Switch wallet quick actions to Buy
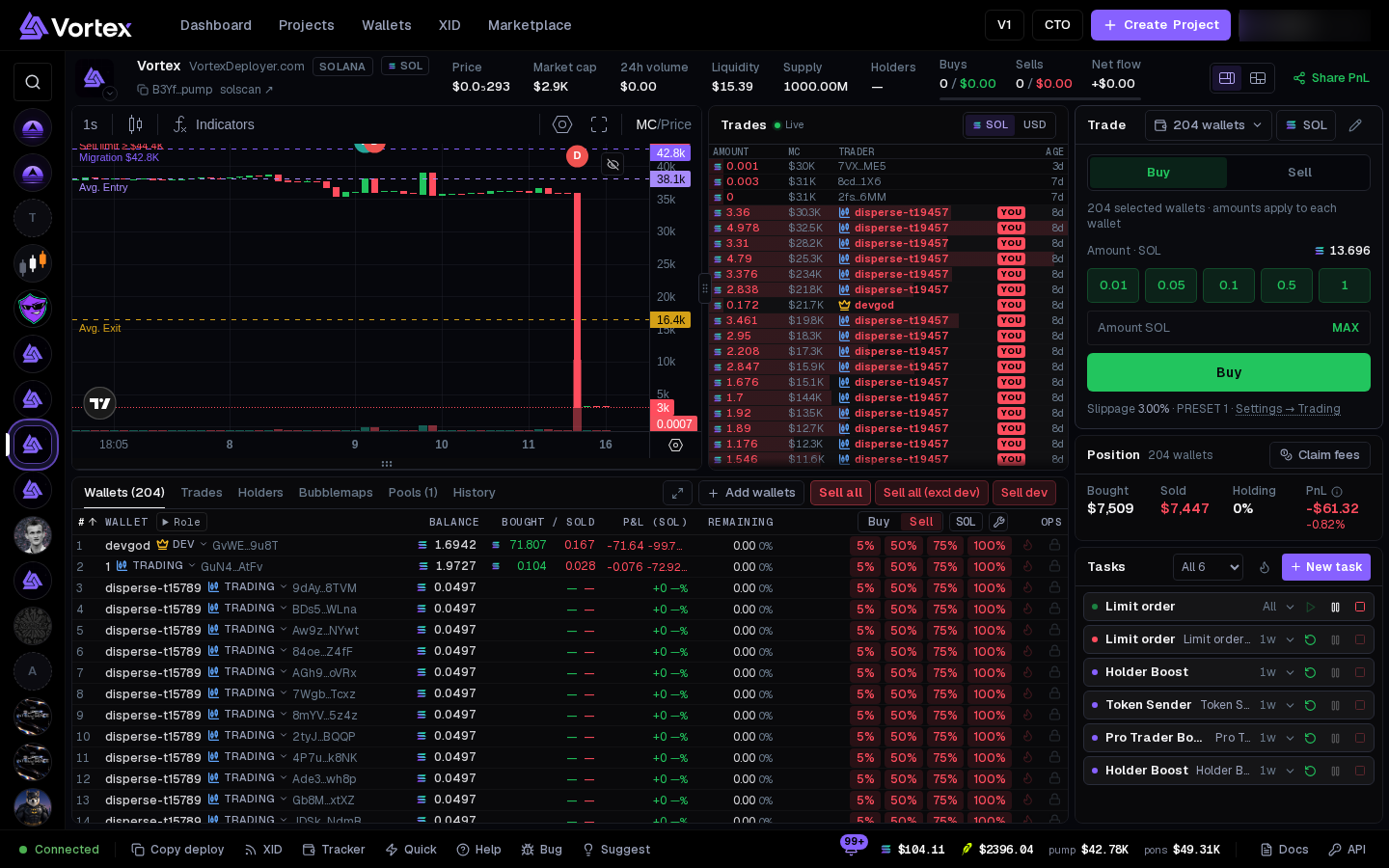Viewport: 1389px width, 868px height. click(879, 522)
